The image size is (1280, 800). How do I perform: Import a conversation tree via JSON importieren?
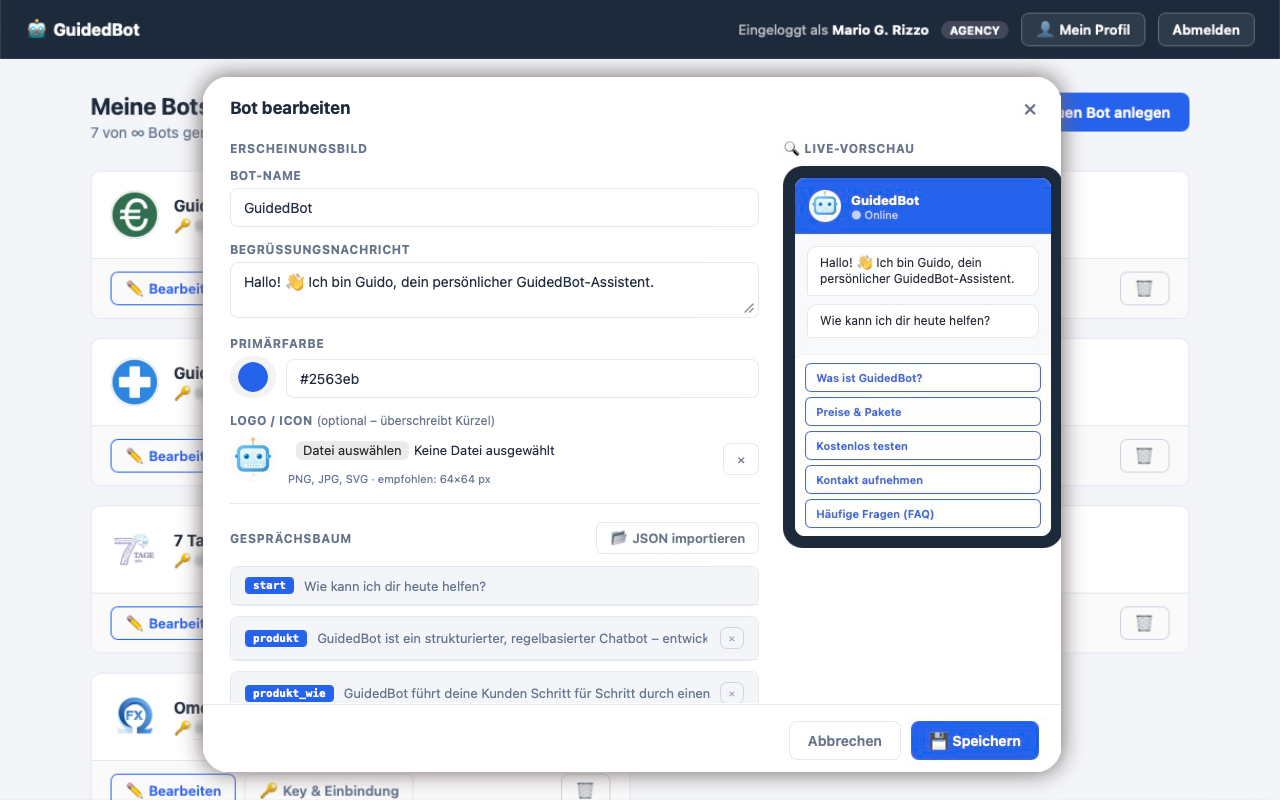[x=677, y=538]
